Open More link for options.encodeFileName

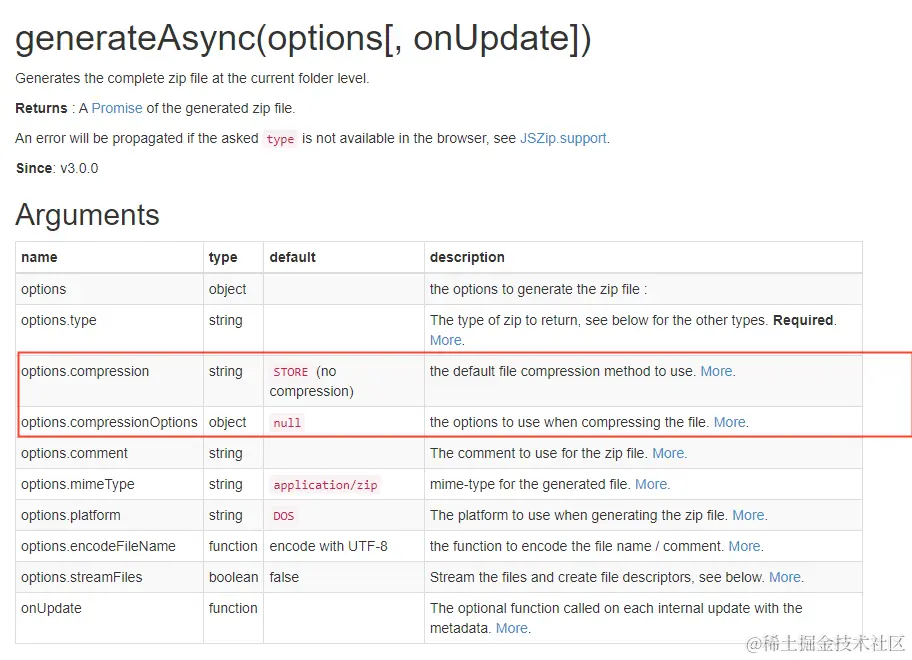tap(743, 546)
